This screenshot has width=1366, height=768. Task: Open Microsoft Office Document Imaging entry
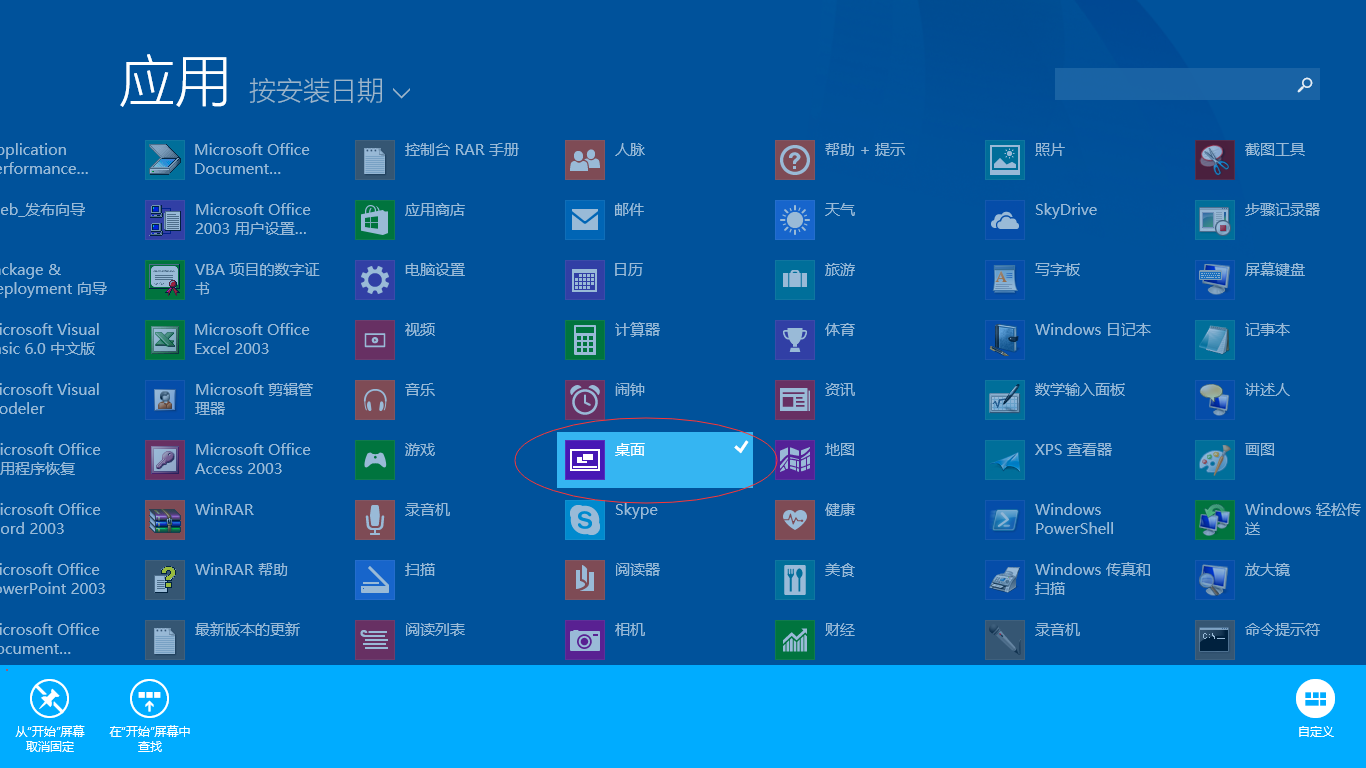(x=228, y=160)
